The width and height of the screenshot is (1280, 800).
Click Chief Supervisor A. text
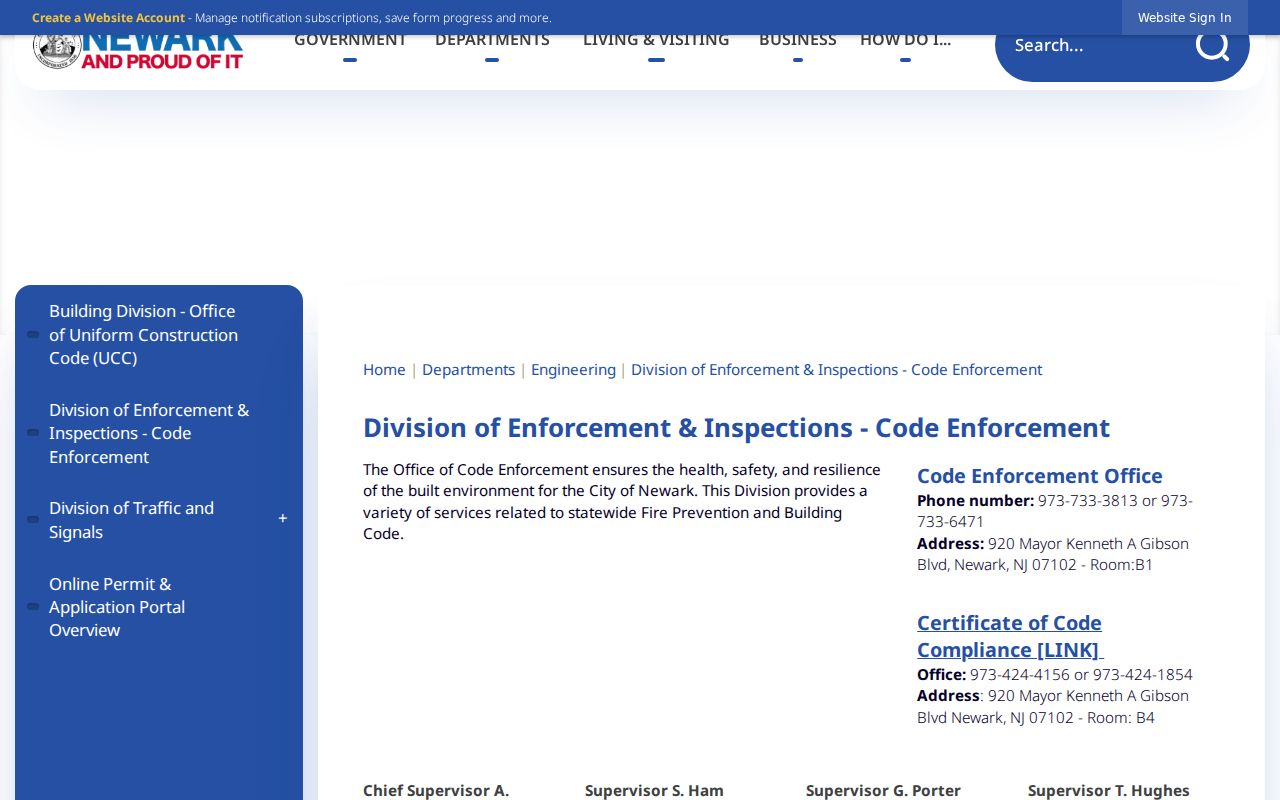(436, 790)
